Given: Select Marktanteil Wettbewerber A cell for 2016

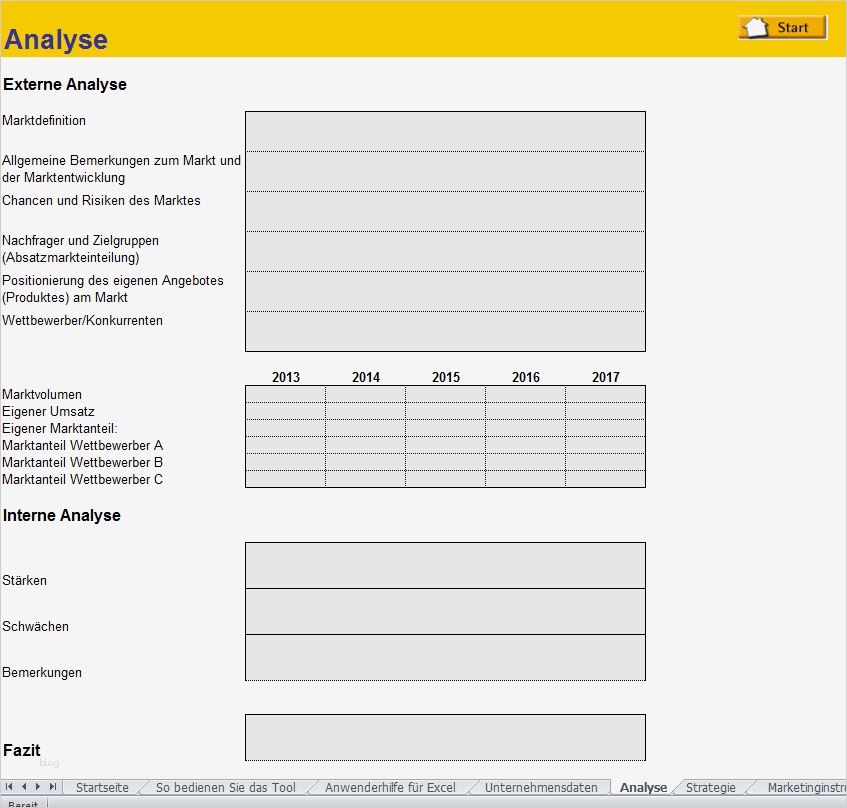Looking at the screenshot, I should [x=526, y=445].
